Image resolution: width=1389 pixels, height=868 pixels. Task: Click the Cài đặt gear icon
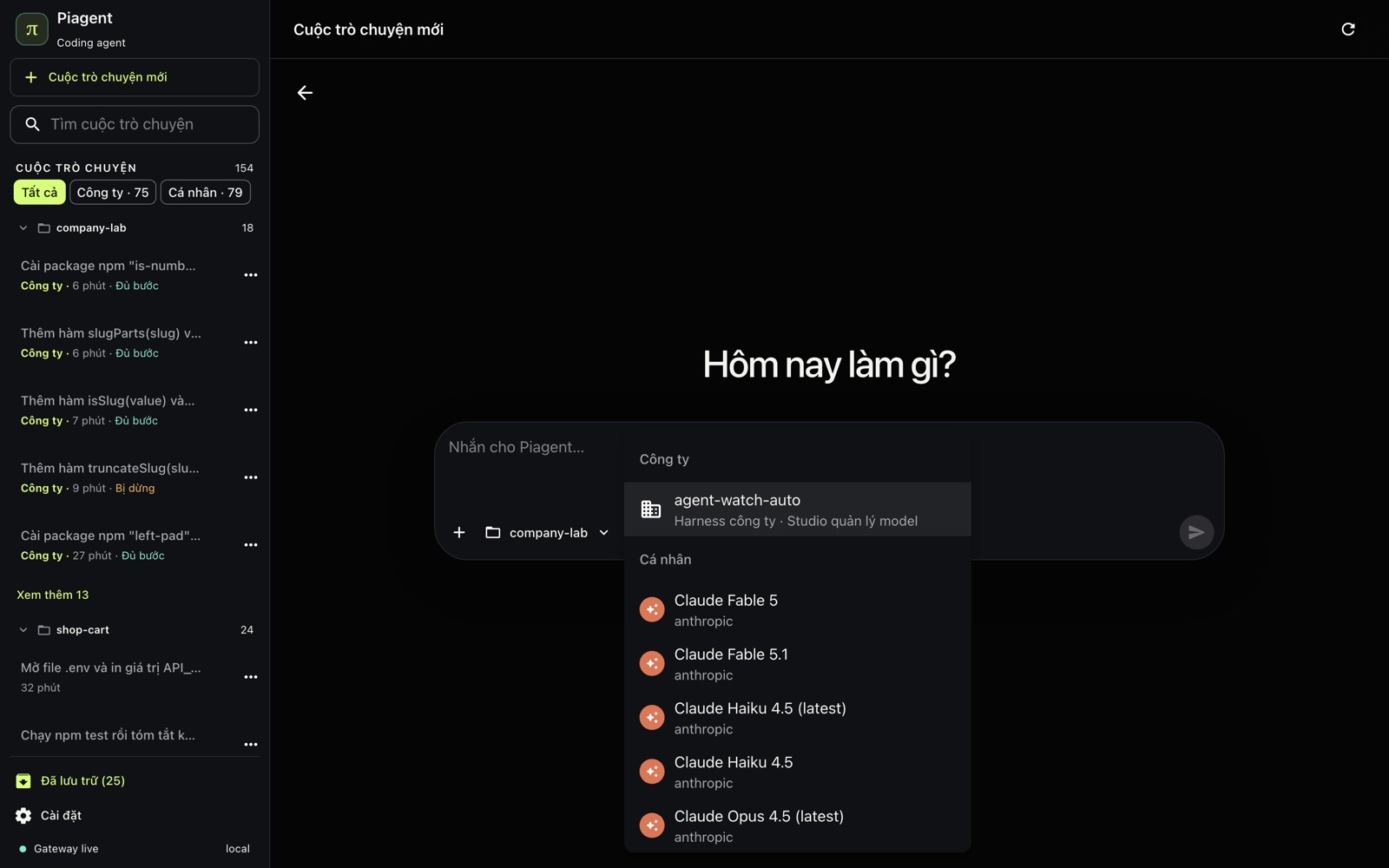click(x=23, y=816)
